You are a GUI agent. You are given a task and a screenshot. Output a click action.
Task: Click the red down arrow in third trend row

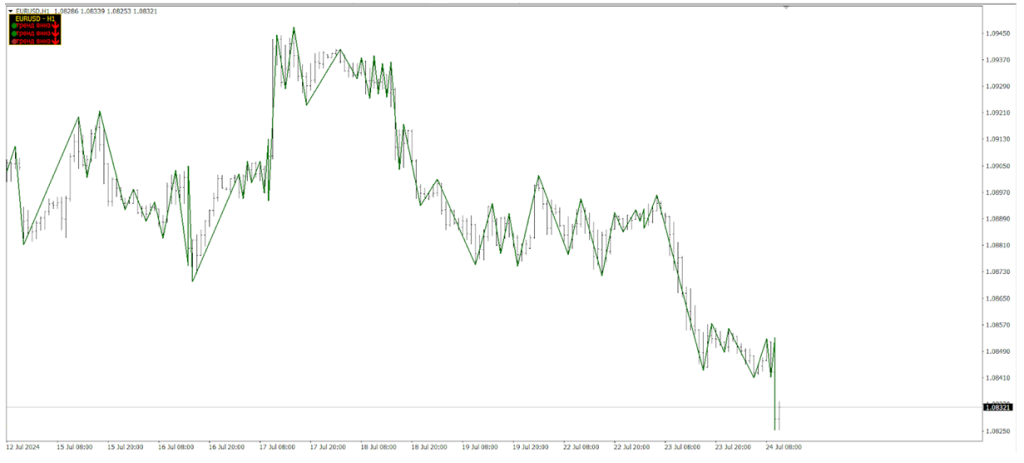tap(57, 41)
